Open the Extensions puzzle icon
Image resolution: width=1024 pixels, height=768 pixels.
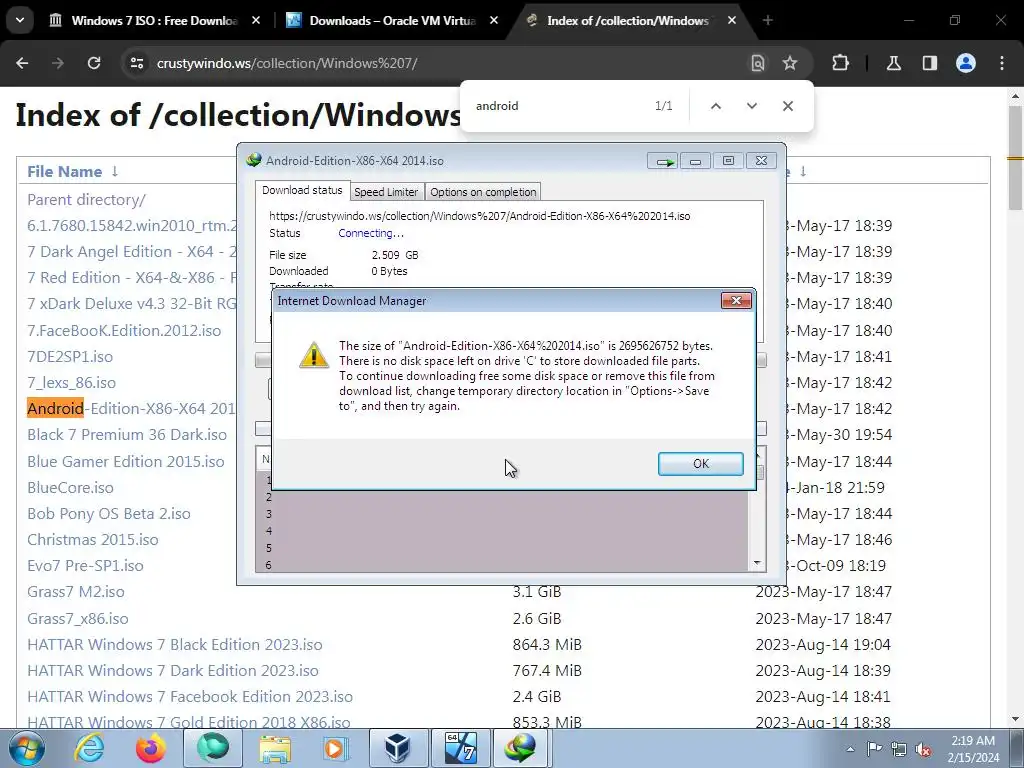pos(840,63)
